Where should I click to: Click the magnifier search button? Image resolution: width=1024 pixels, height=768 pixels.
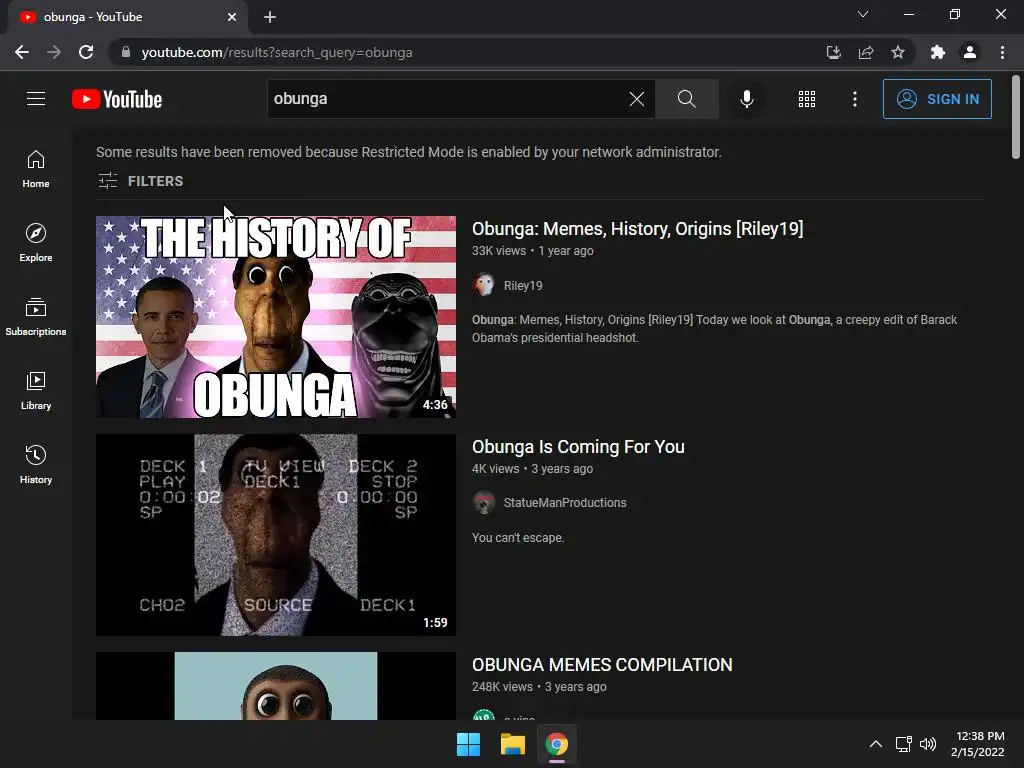pos(686,99)
